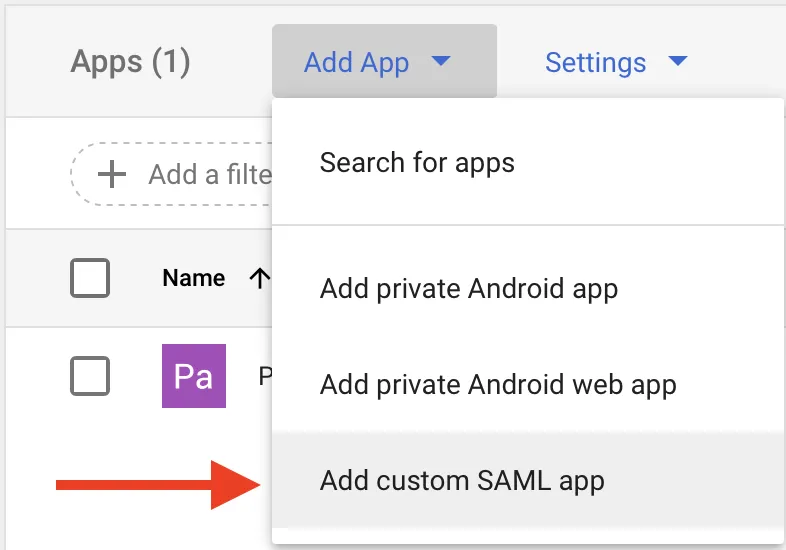Select Add private Android app

pyautogui.click(x=468, y=289)
